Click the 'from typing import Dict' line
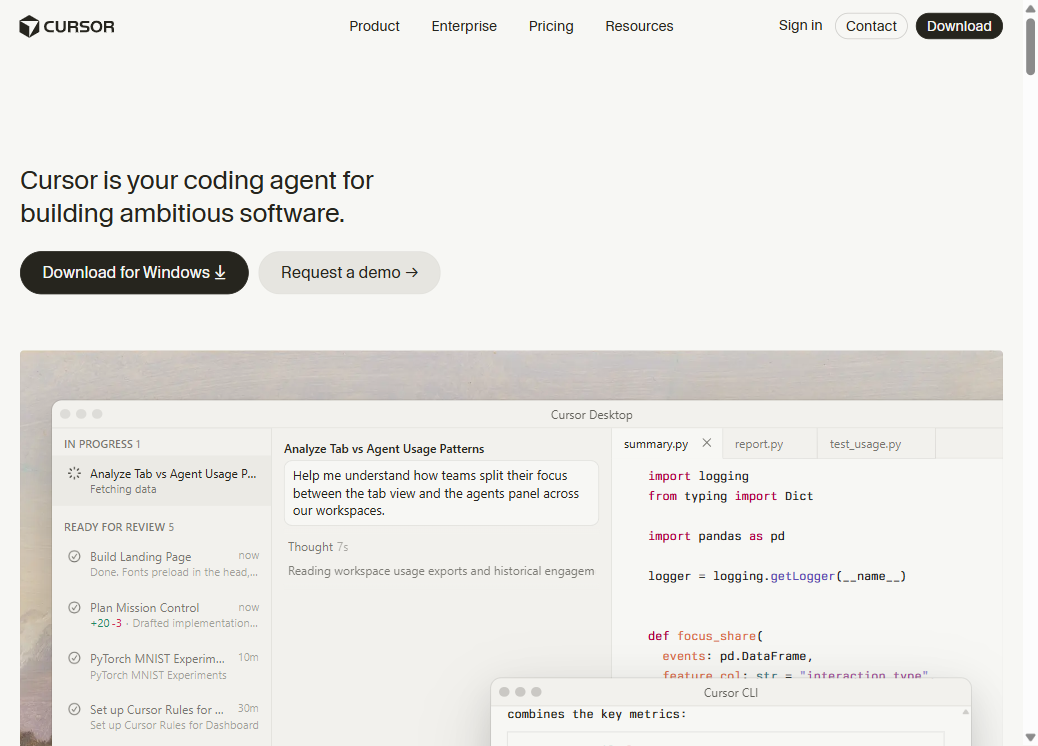The image size is (1038, 746). point(730,496)
